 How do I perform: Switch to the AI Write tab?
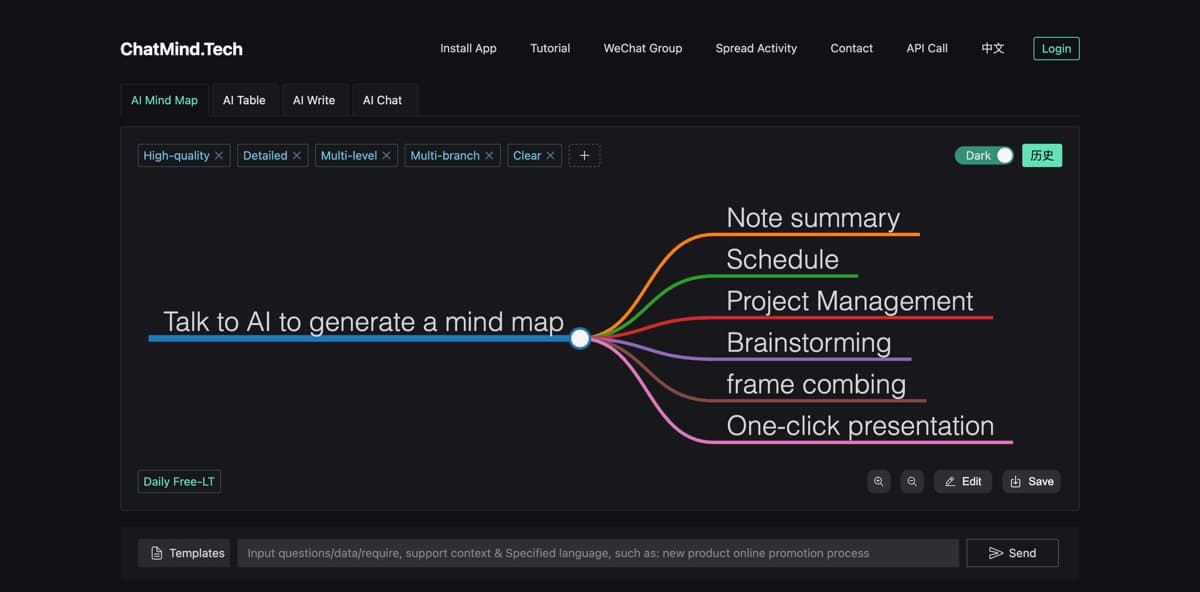(x=314, y=100)
